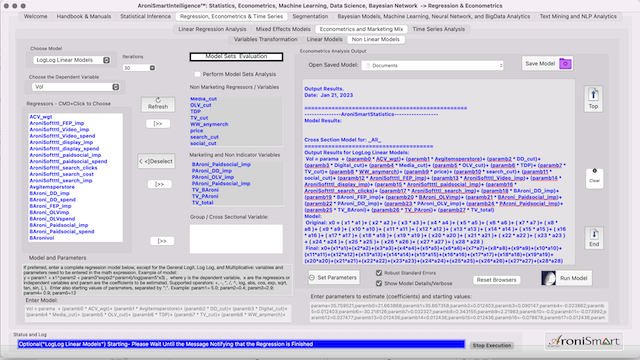Toggle Robust Standard Errors checkbox
The image size is (640, 360).
(x=379, y=273)
